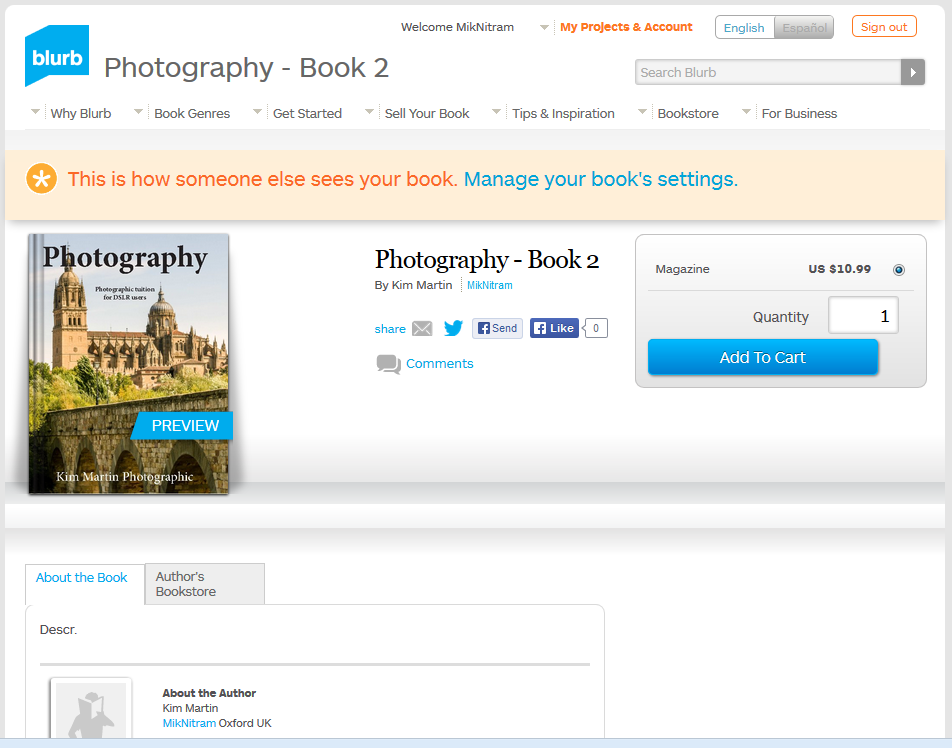Image resolution: width=952 pixels, height=748 pixels.
Task: Click the Quantity input field
Action: (x=863, y=315)
